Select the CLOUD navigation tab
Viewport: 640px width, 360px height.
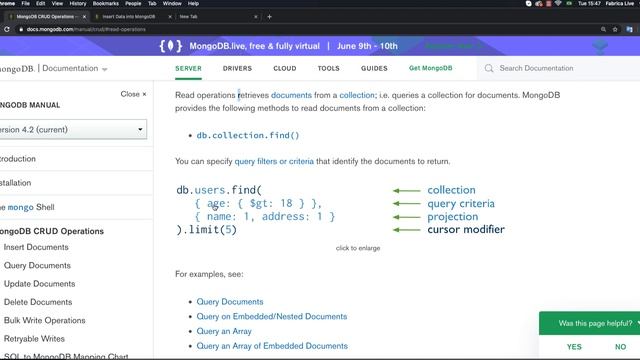click(x=284, y=69)
